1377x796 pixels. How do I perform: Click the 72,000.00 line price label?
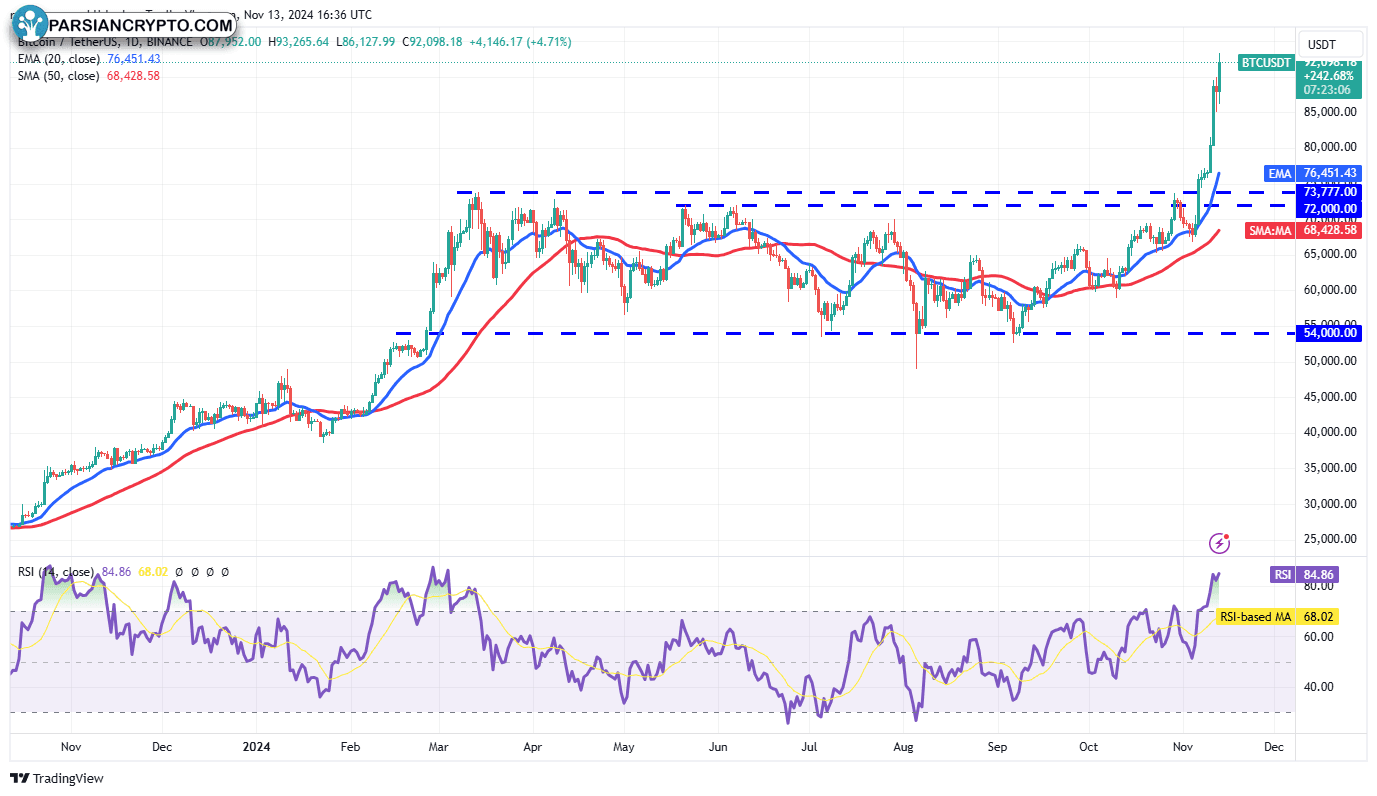(1329, 208)
